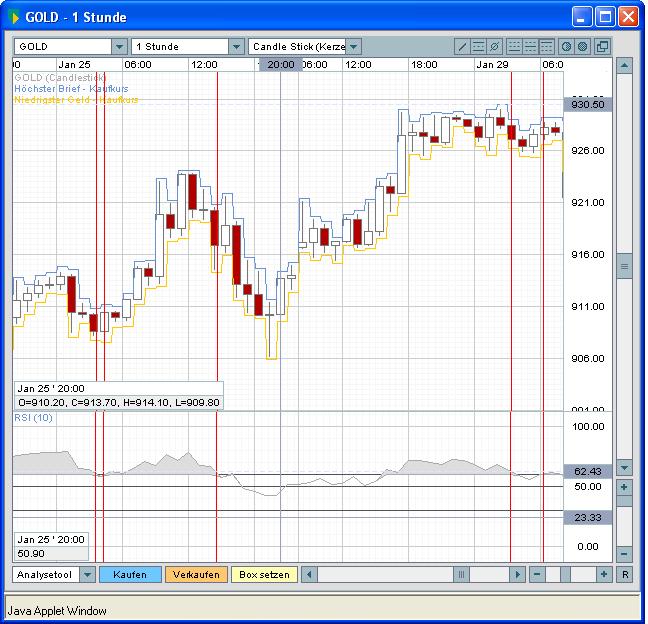Click the OHLC values O=910.20 info box
The image size is (648, 624).
pos(119,403)
